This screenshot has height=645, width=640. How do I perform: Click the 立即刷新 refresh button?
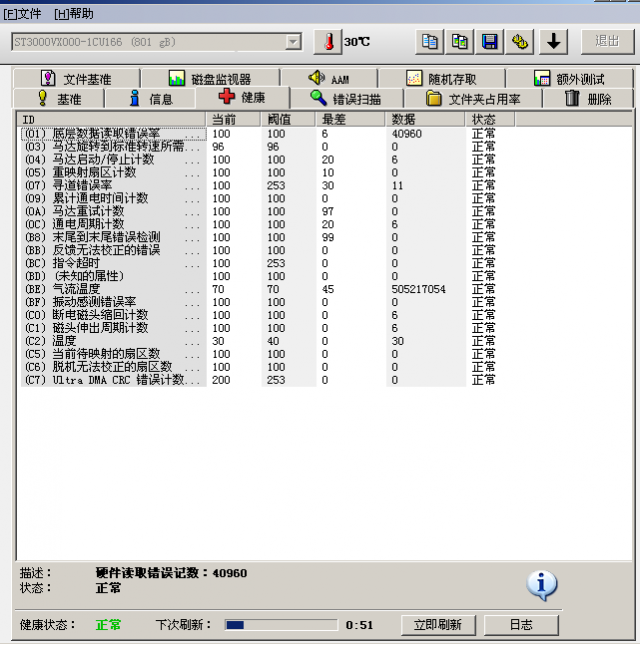pyautogui.click(x=438, y=625)
